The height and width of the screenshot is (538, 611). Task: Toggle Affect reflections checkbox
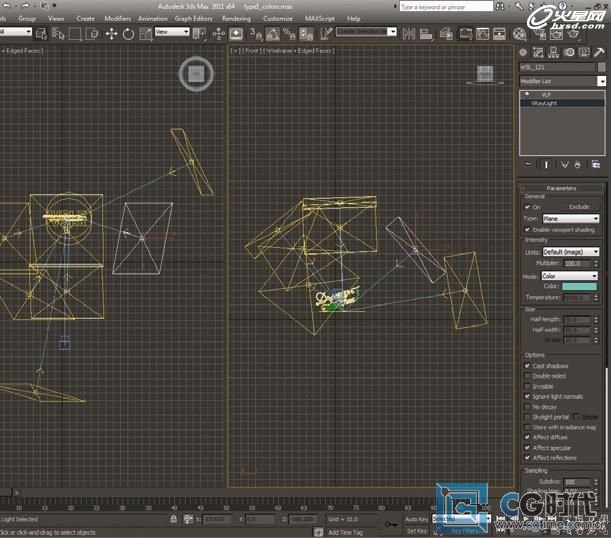(x=527, y=458)
